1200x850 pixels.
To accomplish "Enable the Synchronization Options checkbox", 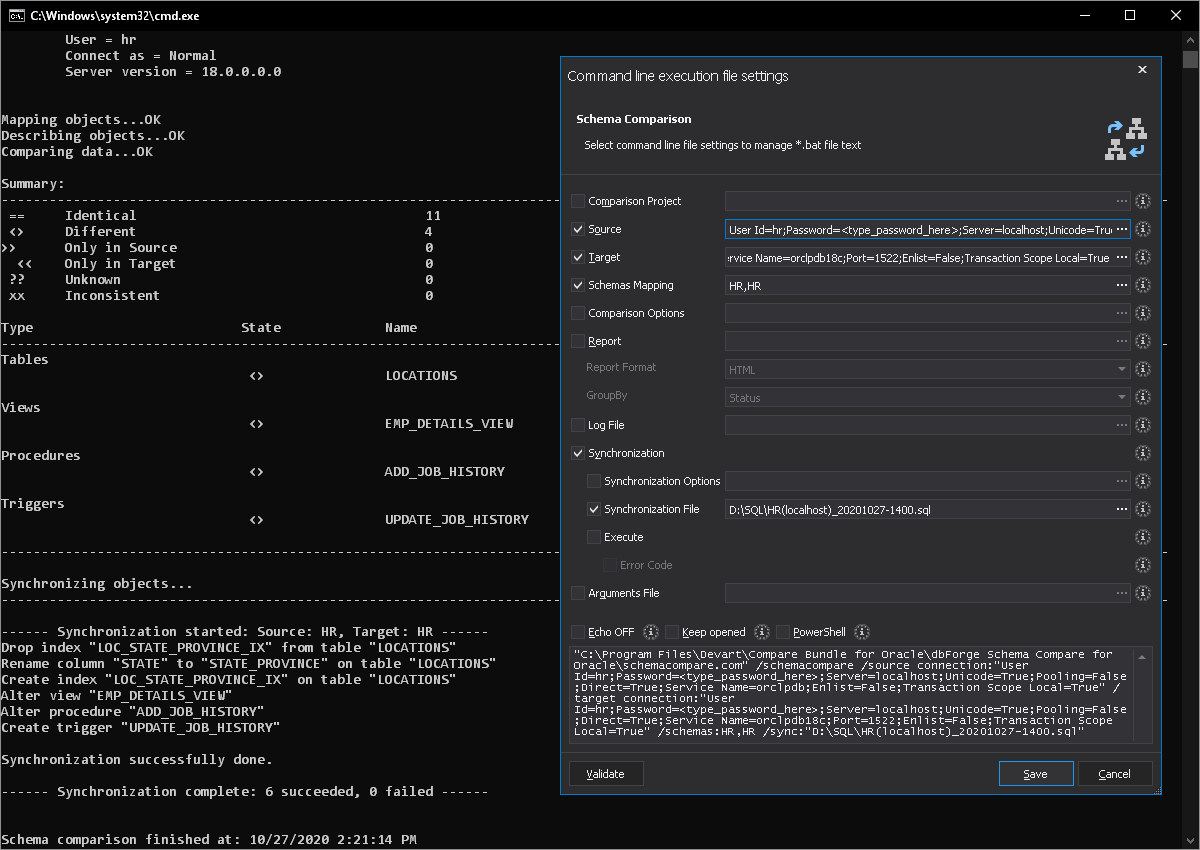I will 594,481.
